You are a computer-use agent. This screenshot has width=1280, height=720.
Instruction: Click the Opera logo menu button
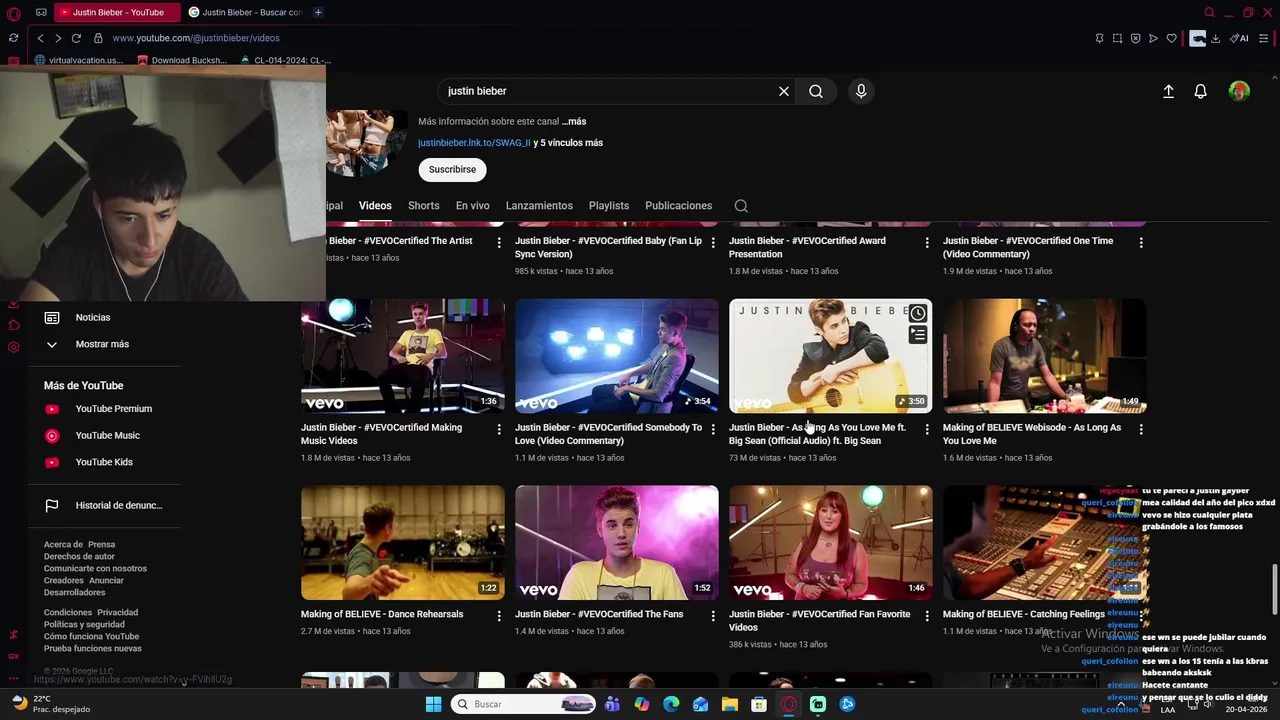coord(14,13)
